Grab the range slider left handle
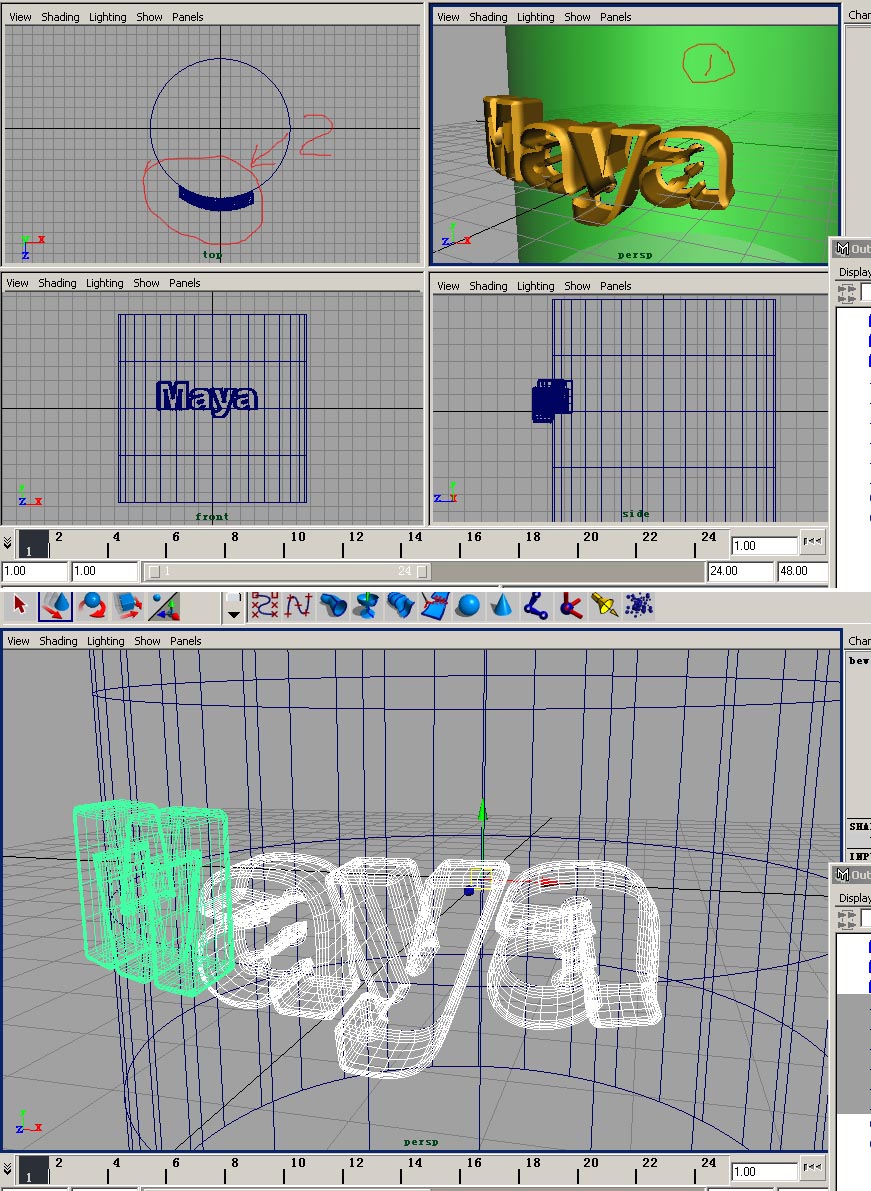This screenshot has width=871, height=1191. pyautogui.click(x=154, y=571)
